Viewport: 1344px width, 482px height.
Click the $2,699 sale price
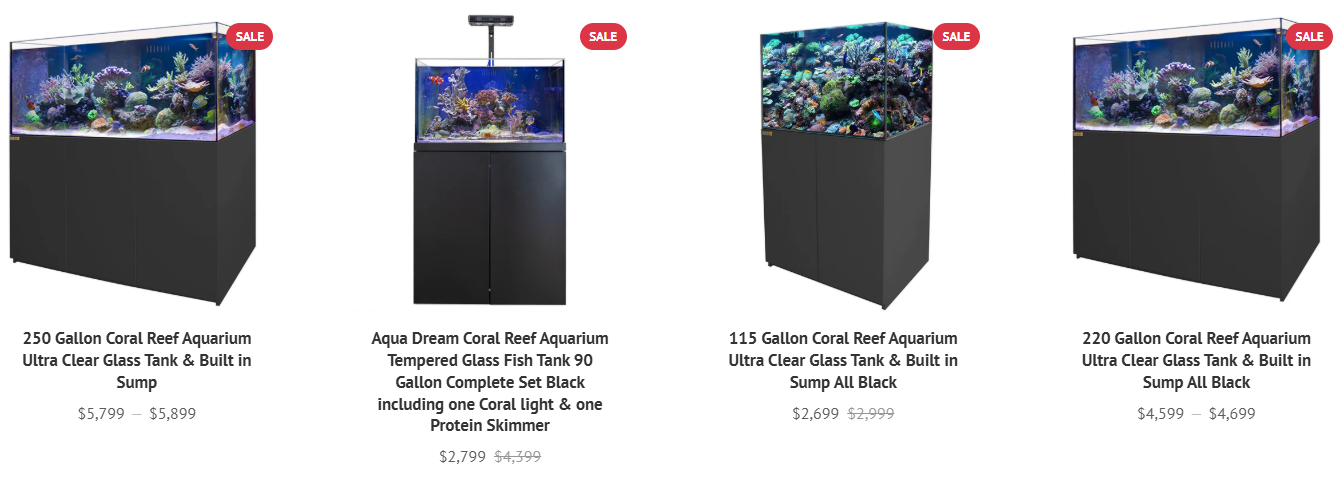816,413
